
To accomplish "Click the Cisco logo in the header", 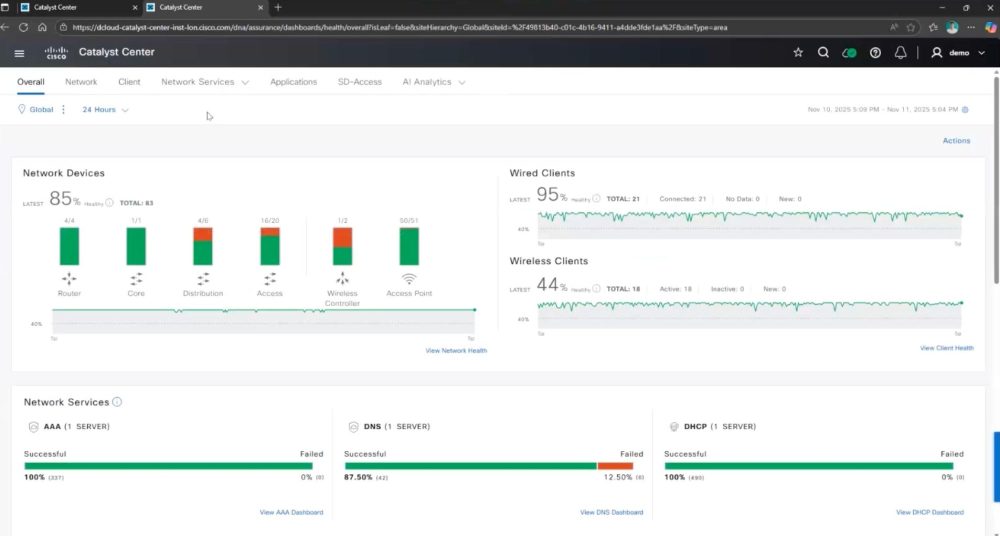I will click(x=56, y=53).
